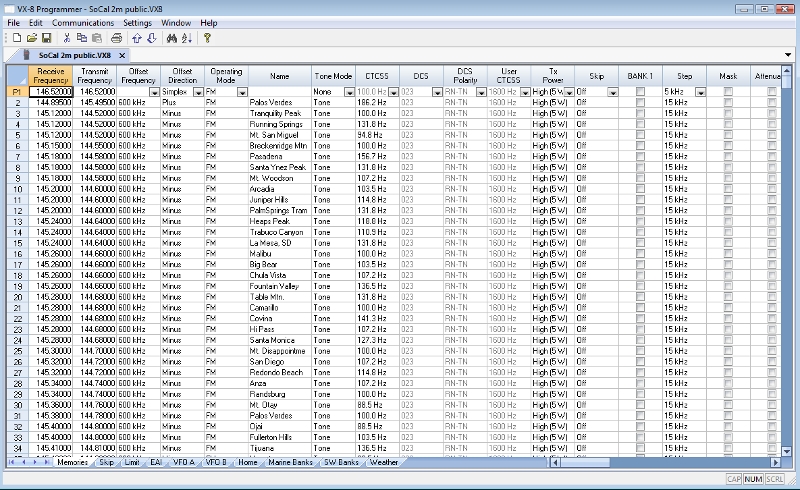Image resolution: width=800 pixels, height=490 pixels.
Task: Switch to the Marine Banks tab
Action: click(291, 463)
